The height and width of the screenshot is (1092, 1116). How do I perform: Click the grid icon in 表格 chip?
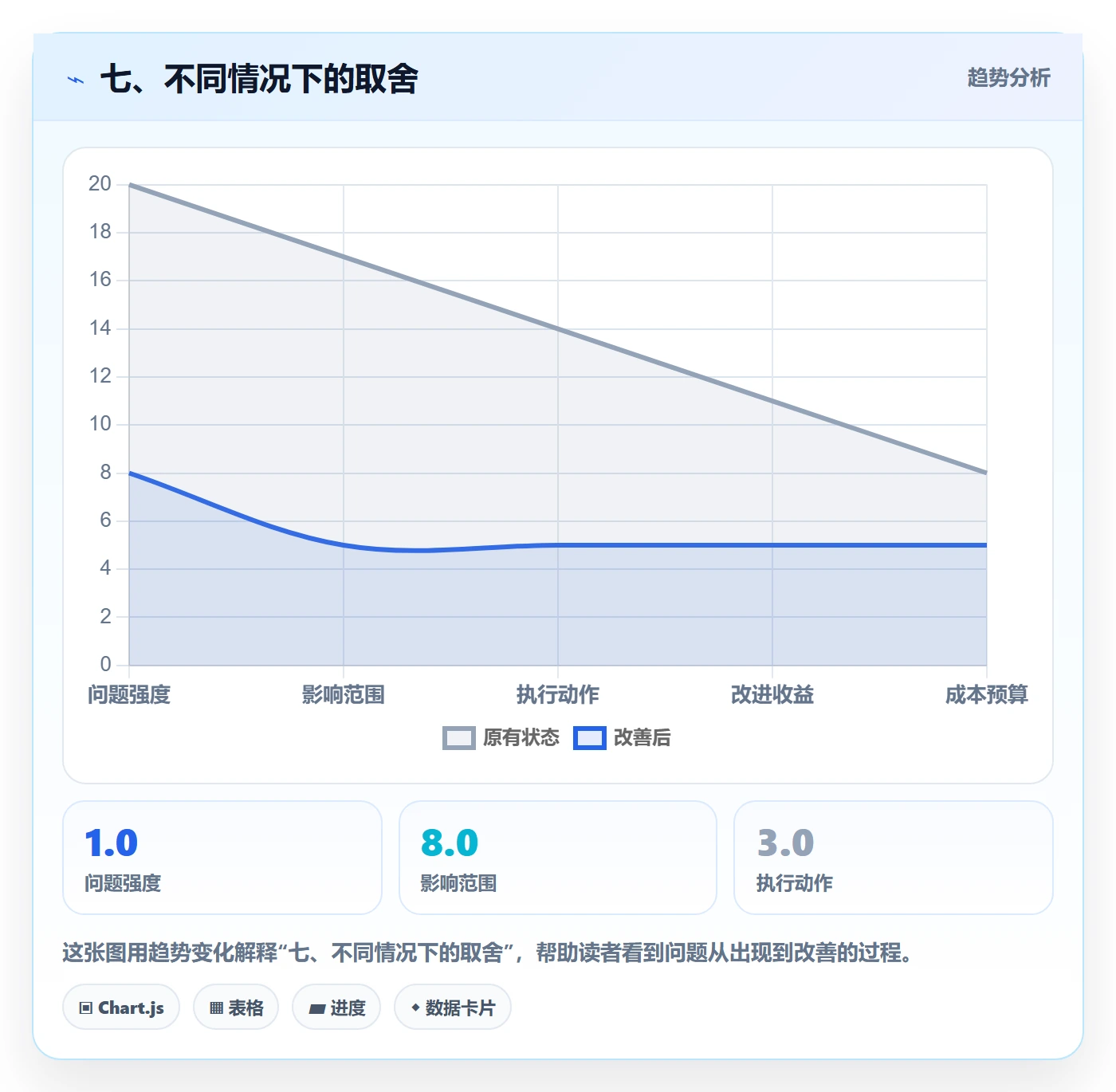click(x=216, y=1008)
